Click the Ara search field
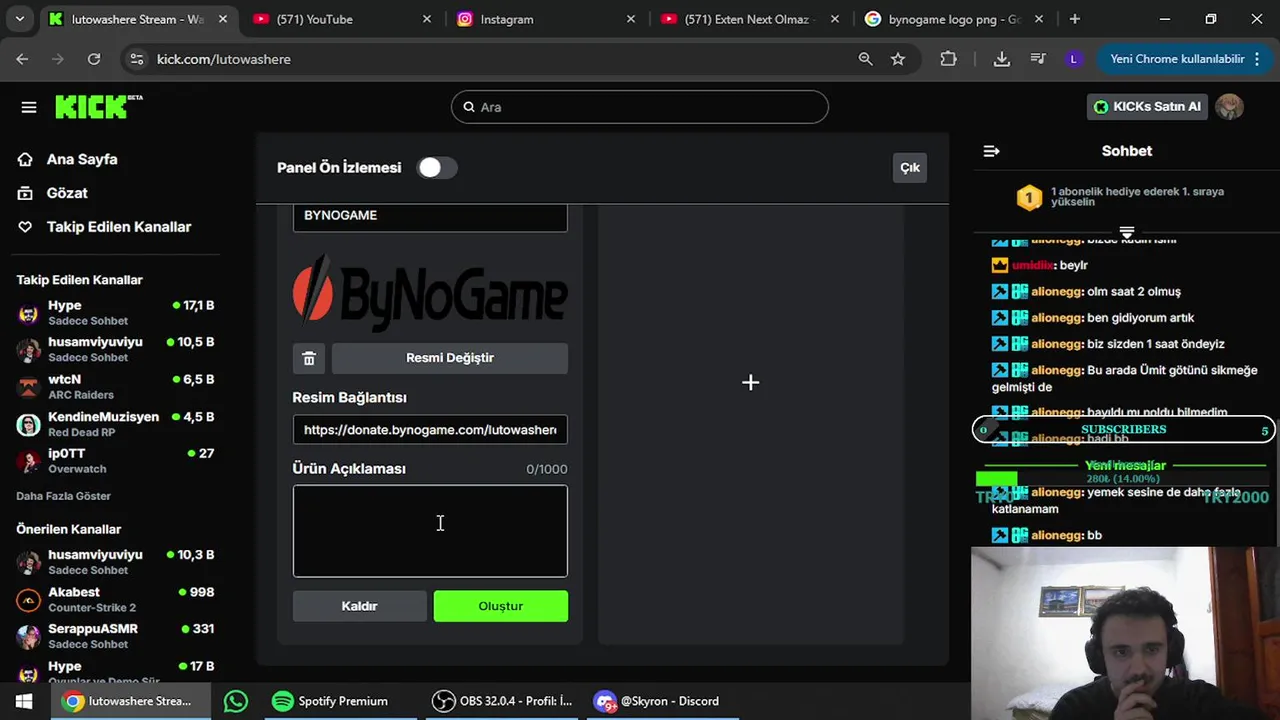 640,107
